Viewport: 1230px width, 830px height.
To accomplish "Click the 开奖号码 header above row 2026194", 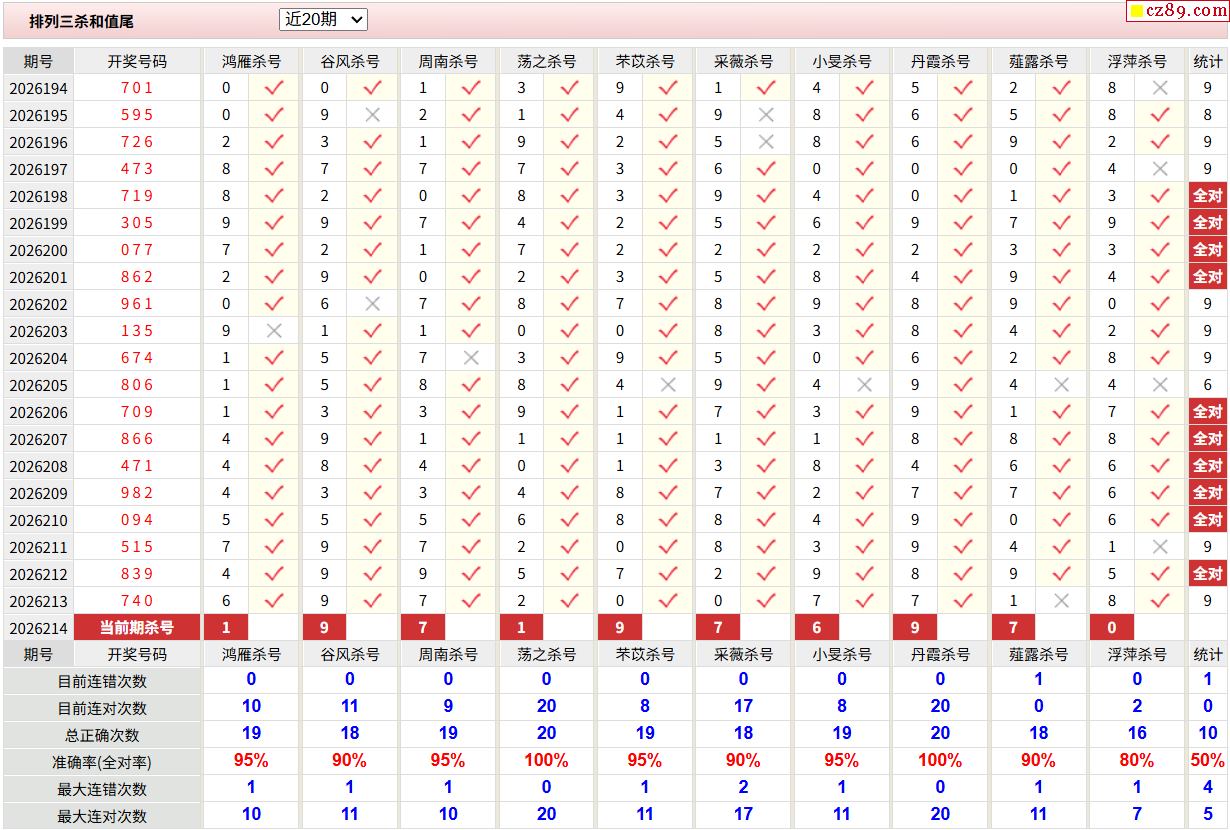I will (137, 61).
